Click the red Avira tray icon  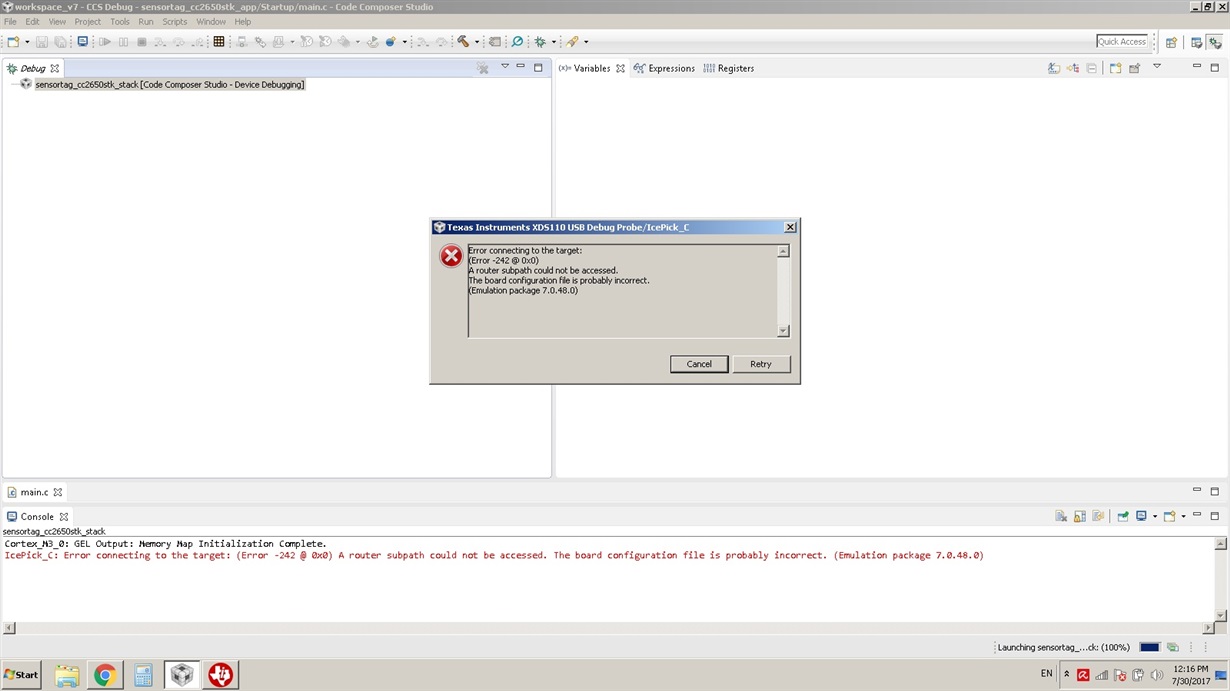[1082, 675]
